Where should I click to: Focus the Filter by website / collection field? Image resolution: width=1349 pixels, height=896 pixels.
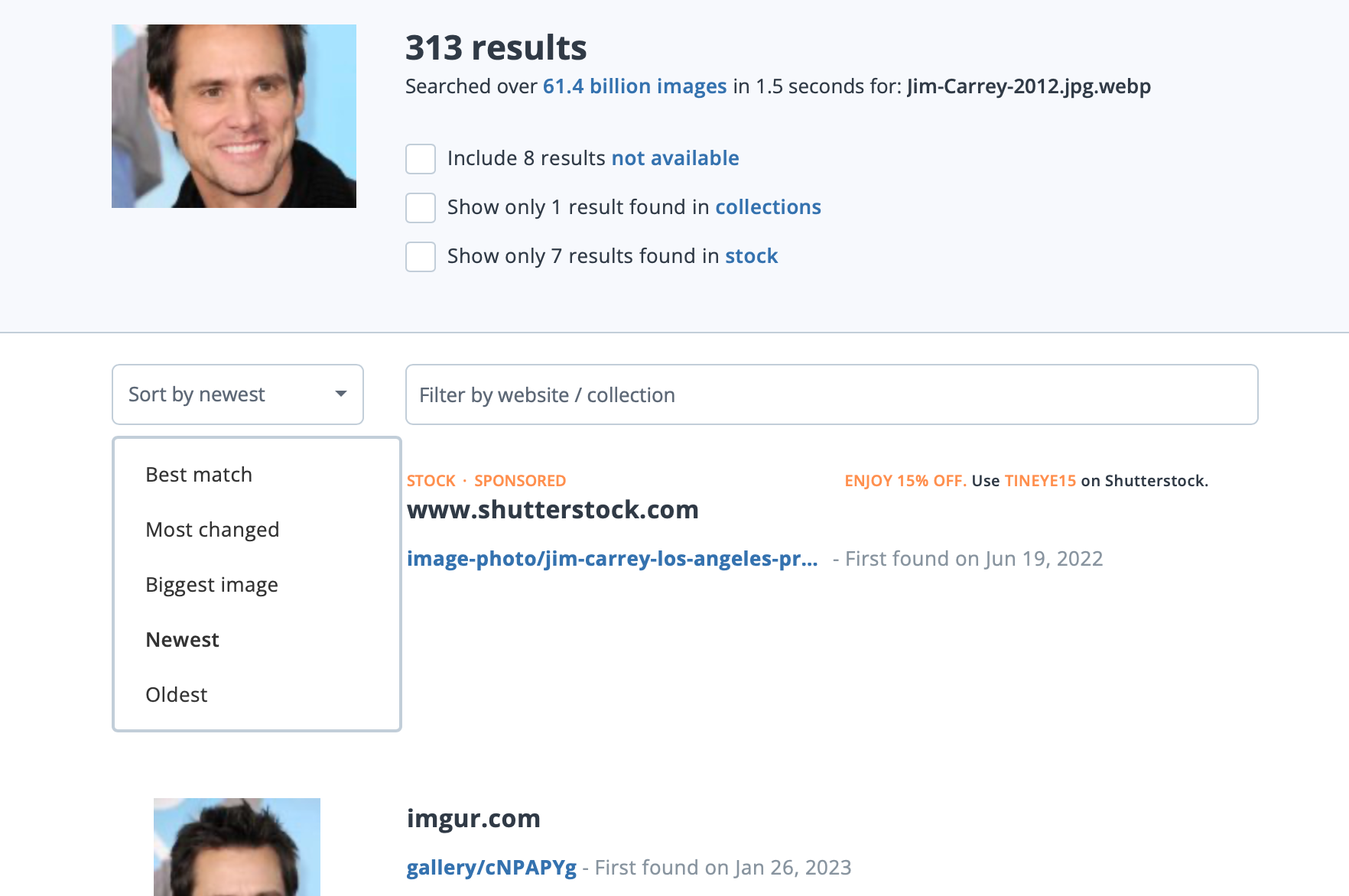pyautogui.click(x=832, y=394)
